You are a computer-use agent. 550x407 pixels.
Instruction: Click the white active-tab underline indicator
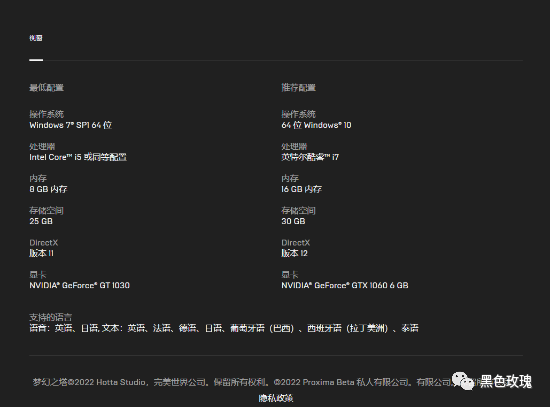(x=36, y=60)
